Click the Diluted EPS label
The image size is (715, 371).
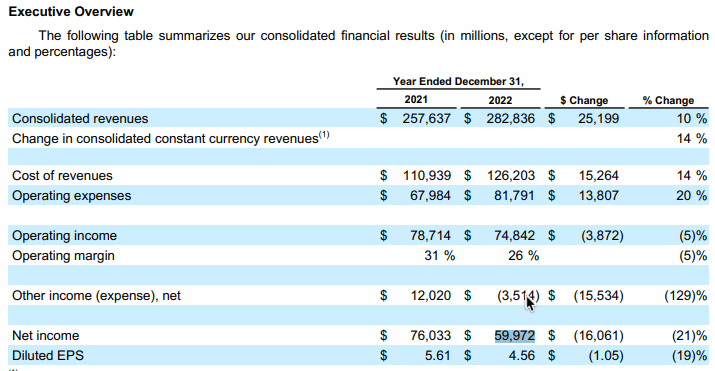pos(48,356)
